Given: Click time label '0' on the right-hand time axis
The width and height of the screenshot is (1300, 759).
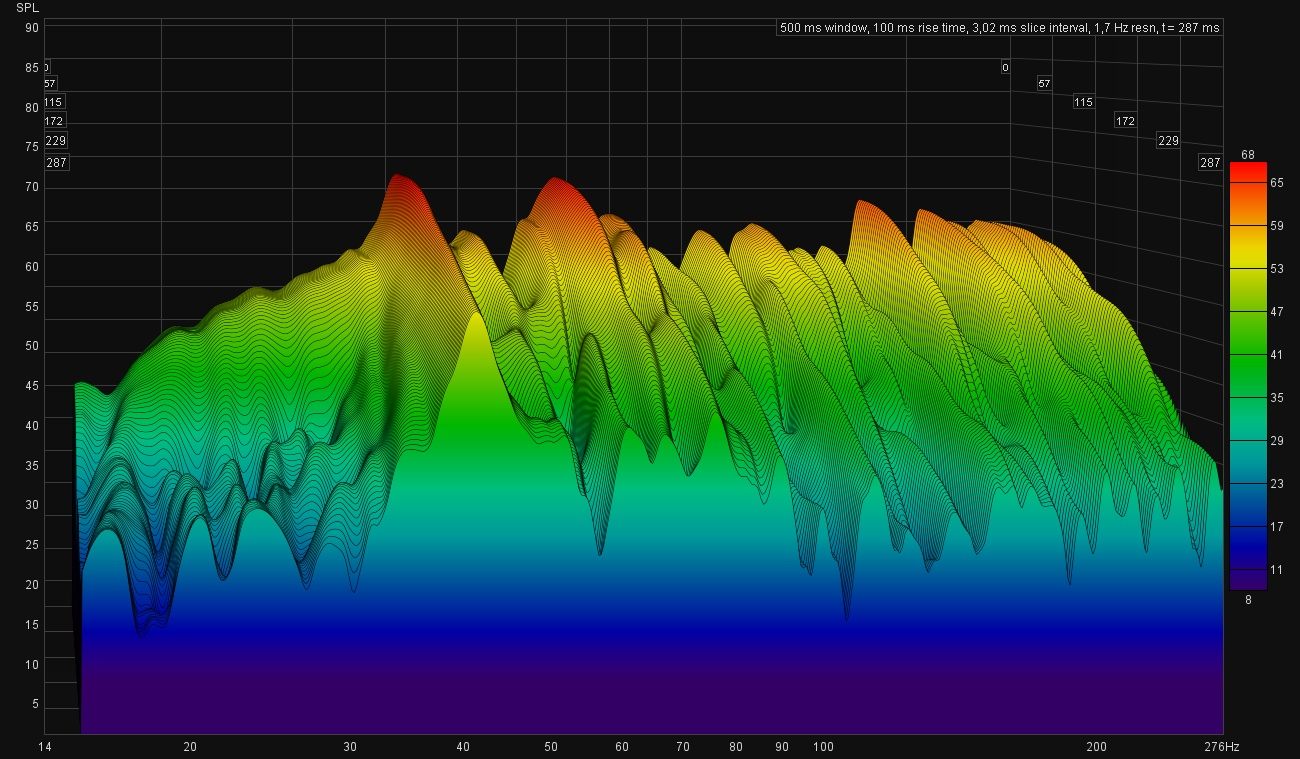Looking at the screenshot, I should click(1005, 68).
